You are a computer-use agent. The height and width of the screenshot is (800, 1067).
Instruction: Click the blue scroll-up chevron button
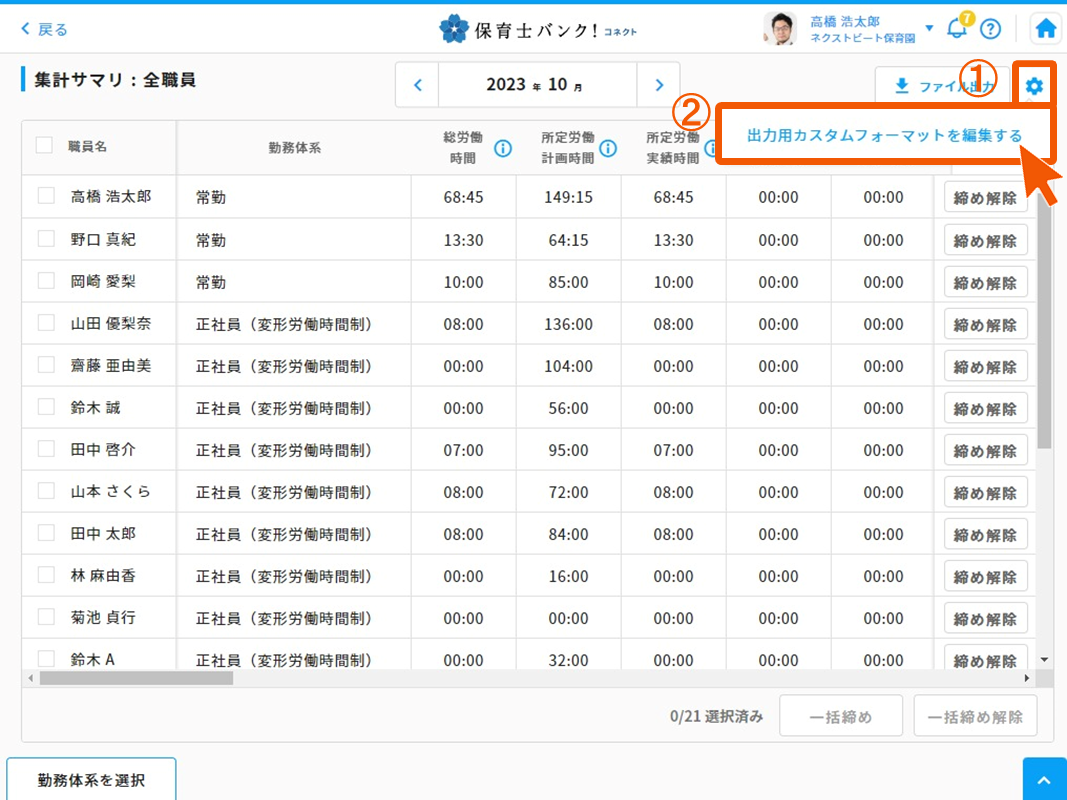point(1044,780)
